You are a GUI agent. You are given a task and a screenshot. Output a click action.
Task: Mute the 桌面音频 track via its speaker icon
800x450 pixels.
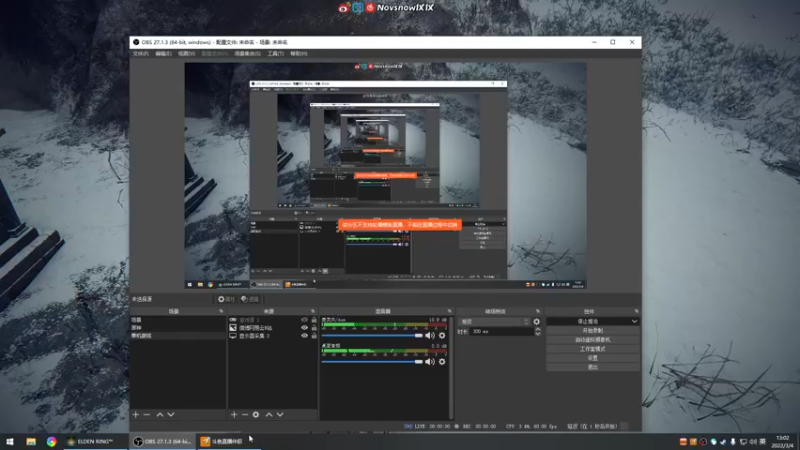[x=430, y=362]
